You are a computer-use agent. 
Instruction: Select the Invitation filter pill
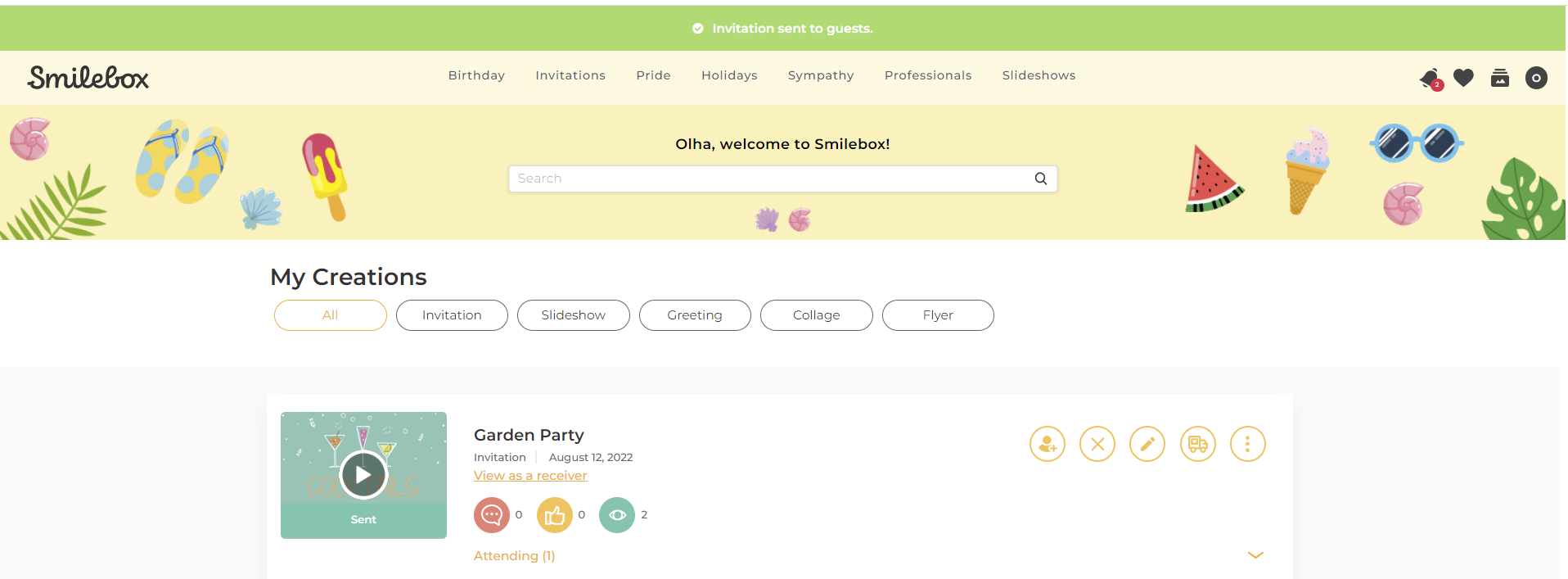452,315
